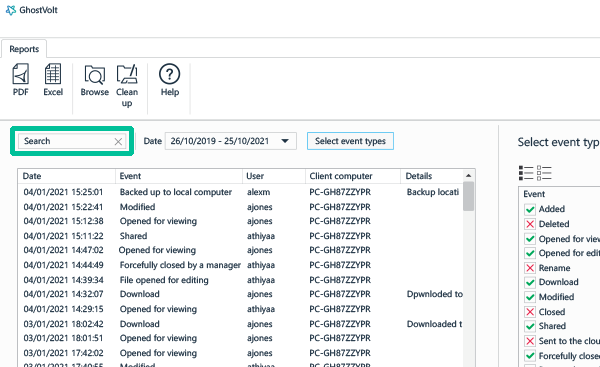Click the Clean up icon
The height and width of the screenshot is (367, 600).
point(127,86)
